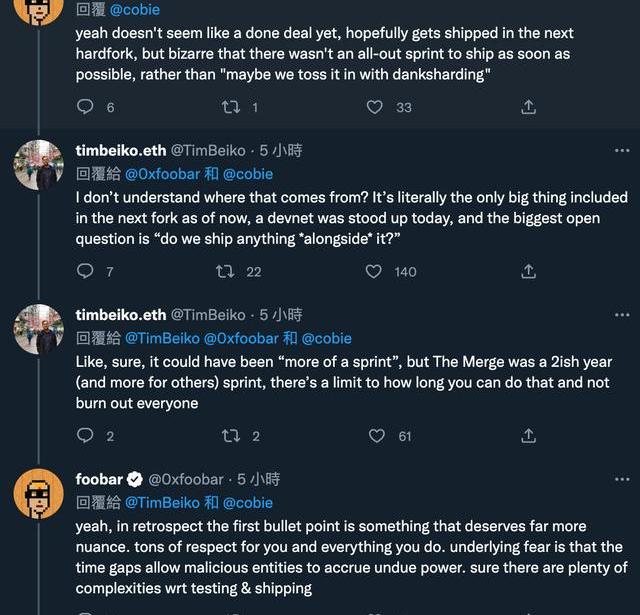Share the tweet about The Merge sprint

pos(529,435)
